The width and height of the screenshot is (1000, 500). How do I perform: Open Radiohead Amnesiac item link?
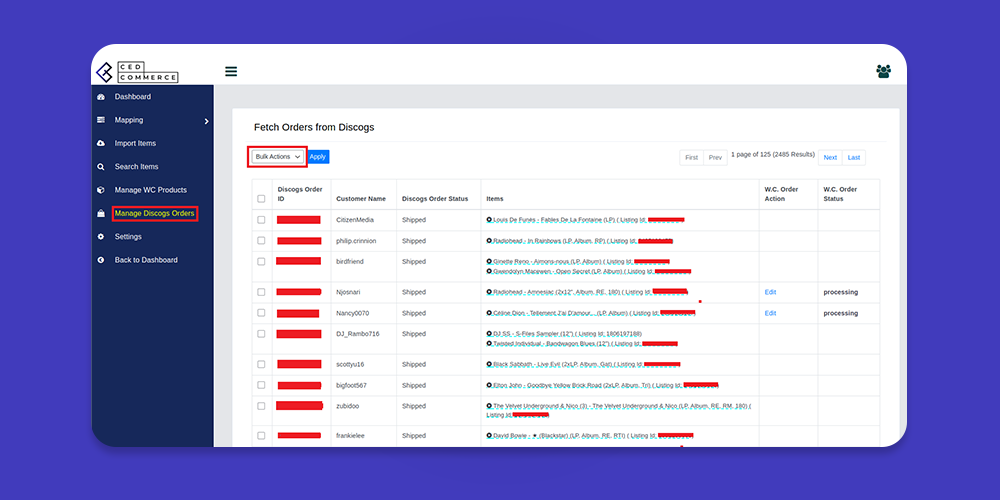pos(587,292)
